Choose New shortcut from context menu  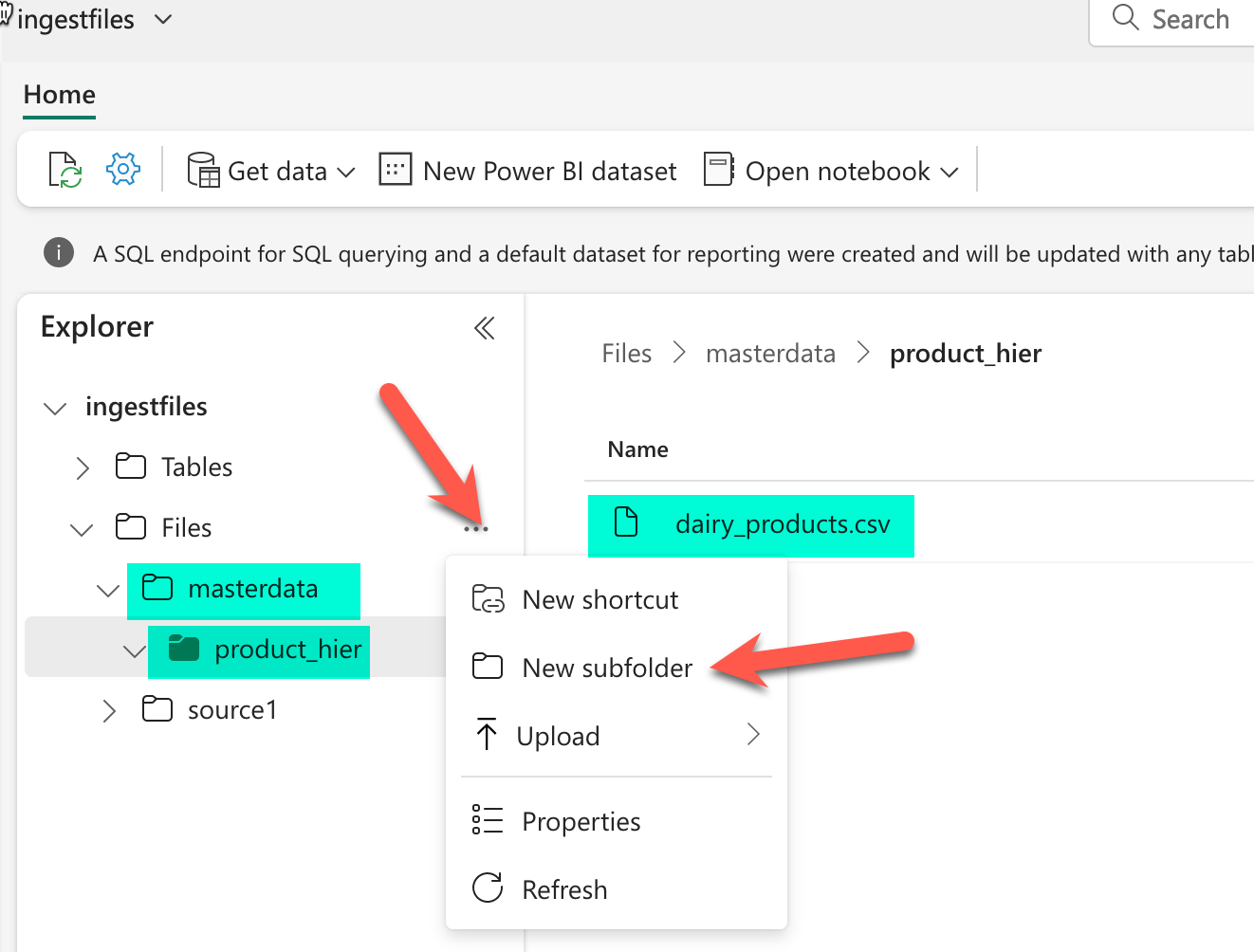pyautogui.click(x=617, y=599)
